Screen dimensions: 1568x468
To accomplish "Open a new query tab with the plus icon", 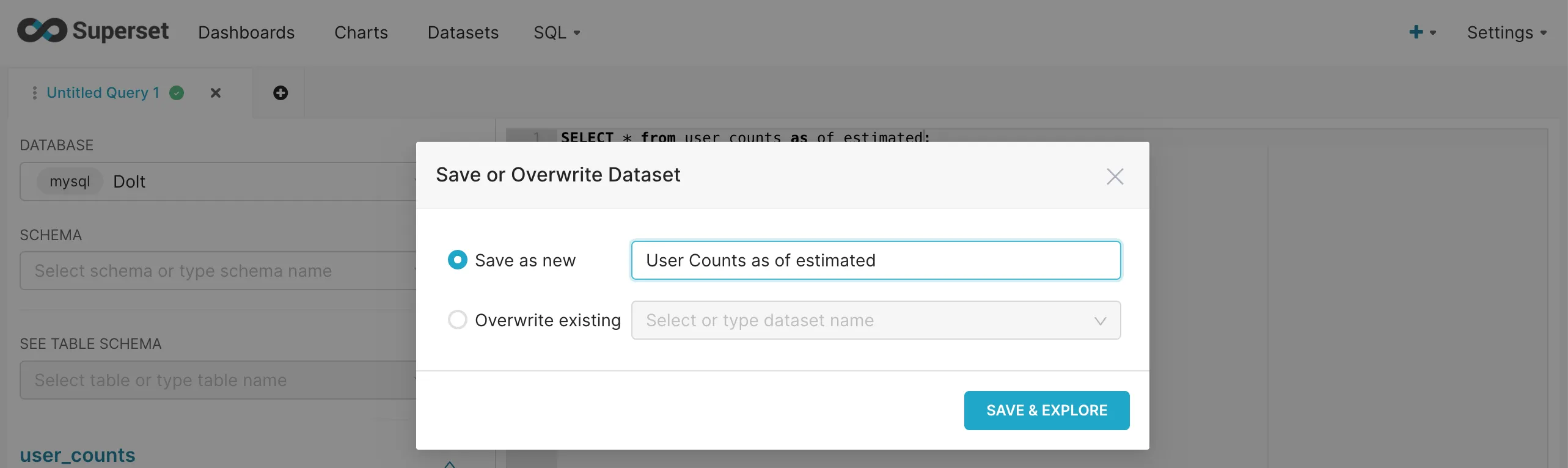I will pyautogui.click(x=280, y=93).
